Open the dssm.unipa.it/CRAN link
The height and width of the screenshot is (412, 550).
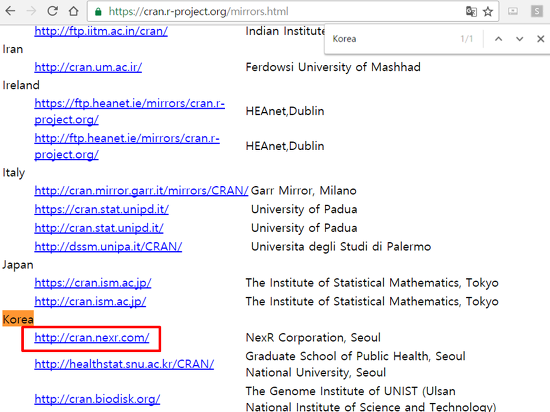(x=108, y=246)
